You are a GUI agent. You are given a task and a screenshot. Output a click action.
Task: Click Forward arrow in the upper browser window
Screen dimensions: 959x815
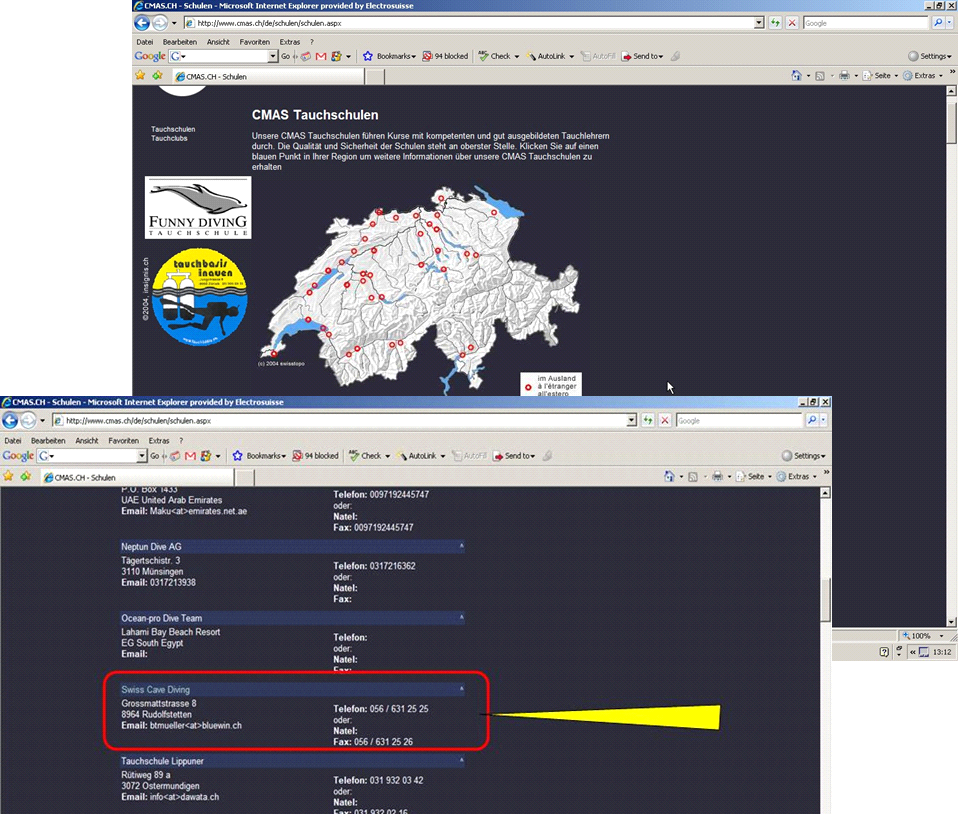(x=160, y=23)
